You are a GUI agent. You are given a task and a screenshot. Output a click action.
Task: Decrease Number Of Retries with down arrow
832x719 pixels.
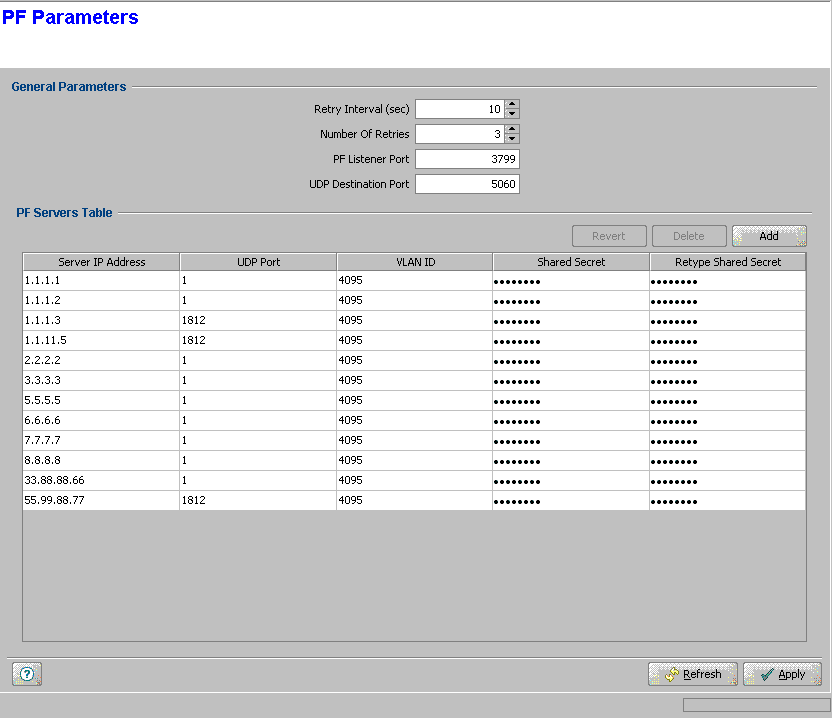pos(512,139)
